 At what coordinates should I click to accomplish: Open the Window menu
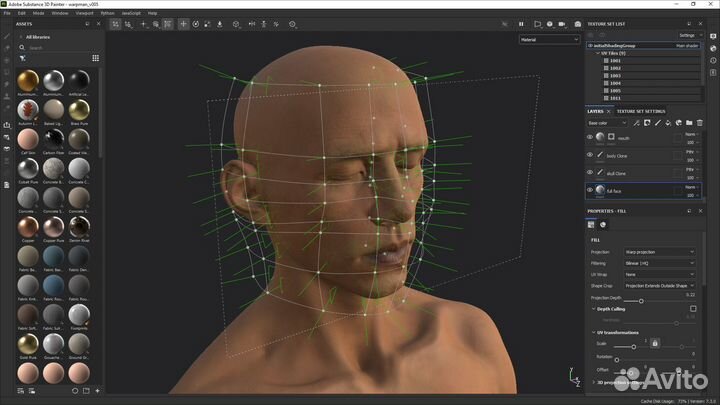60,13
